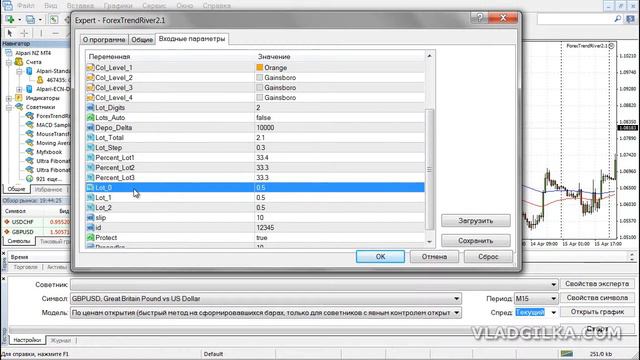The width and height of the screenshot is (640, 360).
Task: Click the Сохранить button
Action: point(476,241)
